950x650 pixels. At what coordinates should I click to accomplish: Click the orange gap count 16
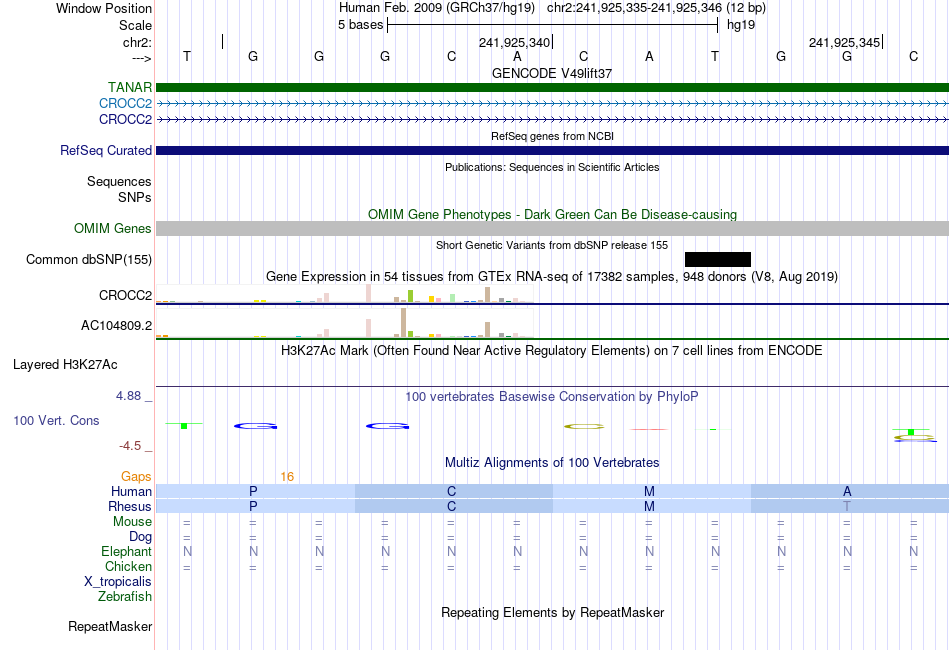287,477
